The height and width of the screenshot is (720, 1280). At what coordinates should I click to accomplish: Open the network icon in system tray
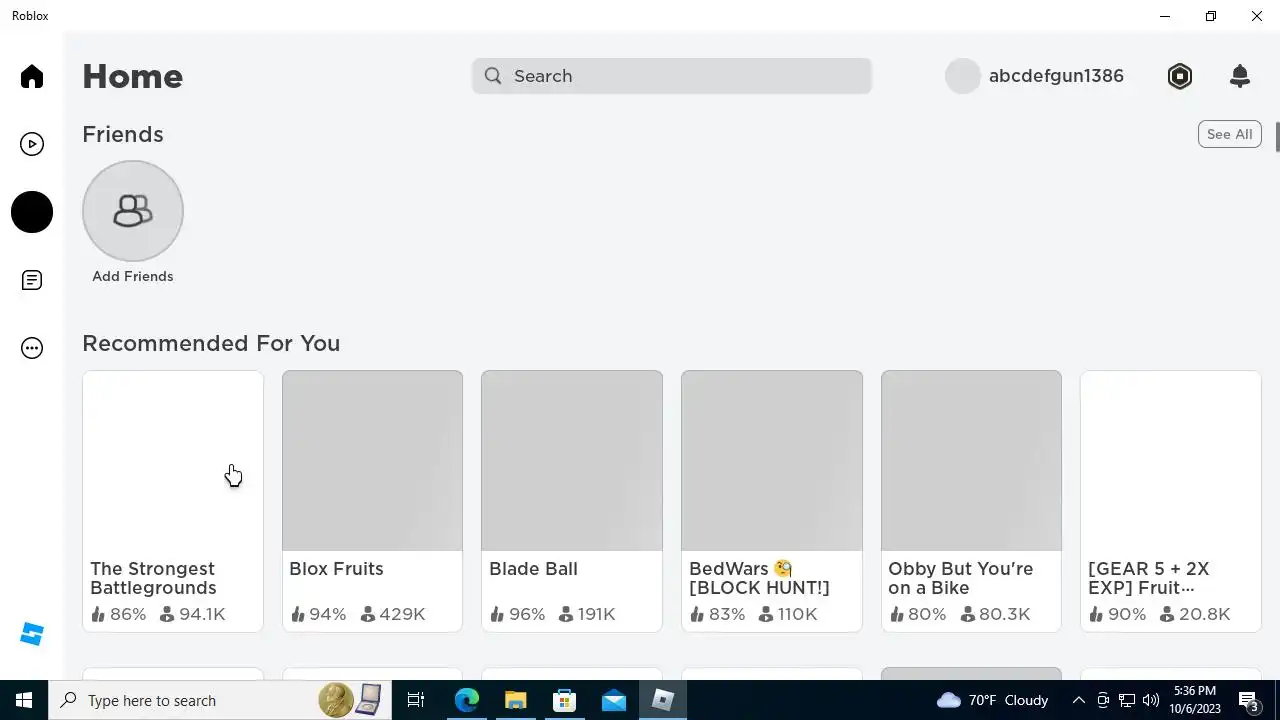[1127, 700]
